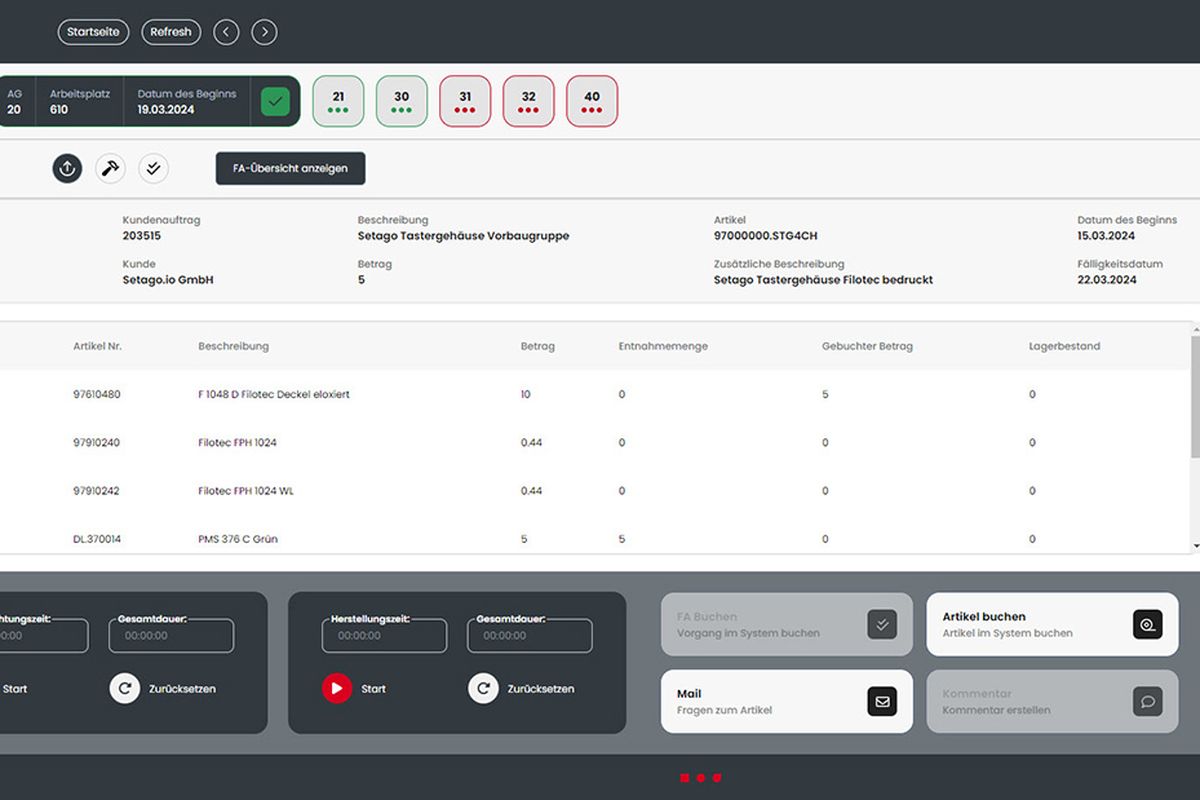Click Gesamtdauer field in the left timer panel
The image size is (1200, 800).
[x=171, y=635]
